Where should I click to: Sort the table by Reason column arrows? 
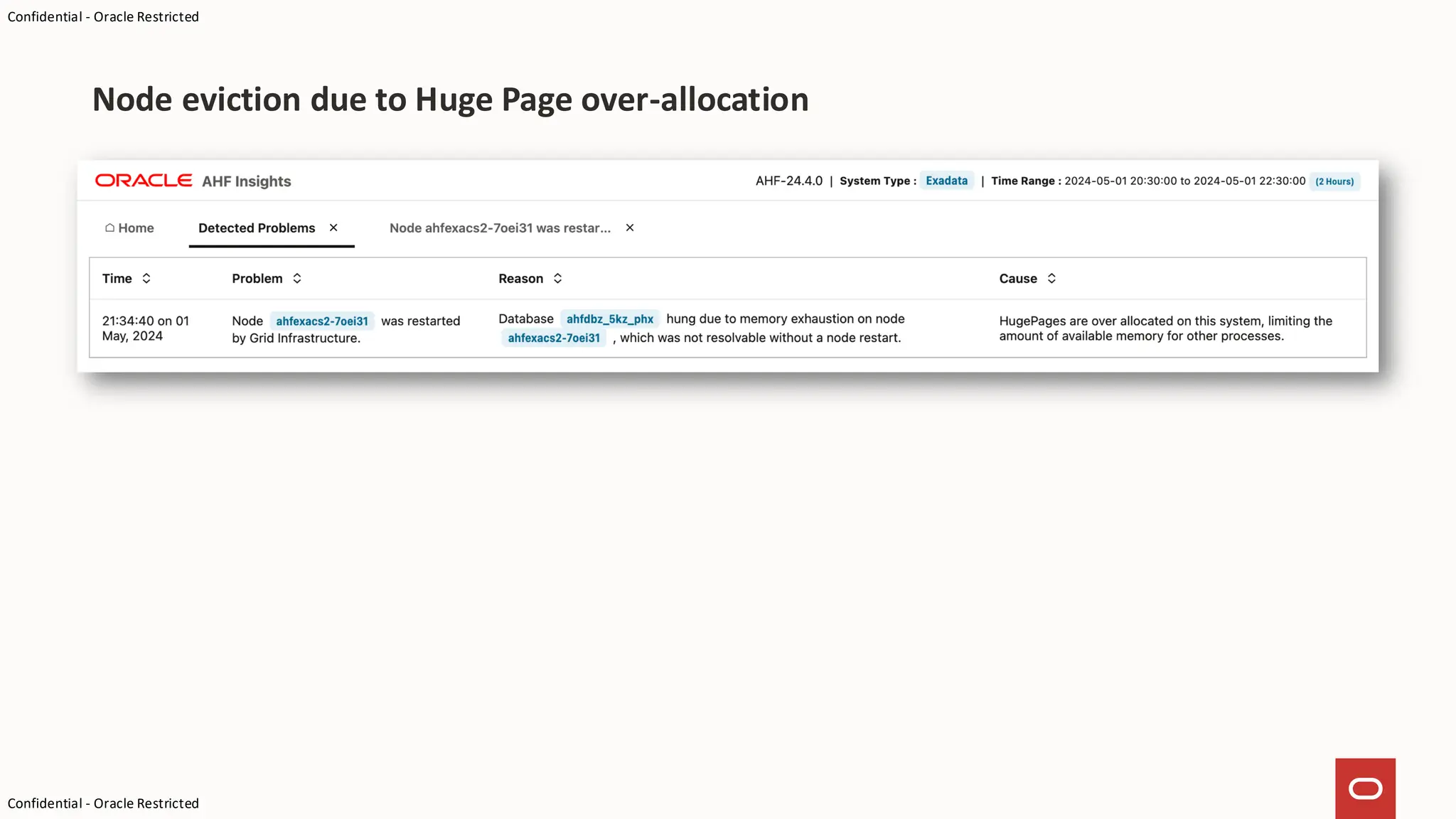point(558,279)
